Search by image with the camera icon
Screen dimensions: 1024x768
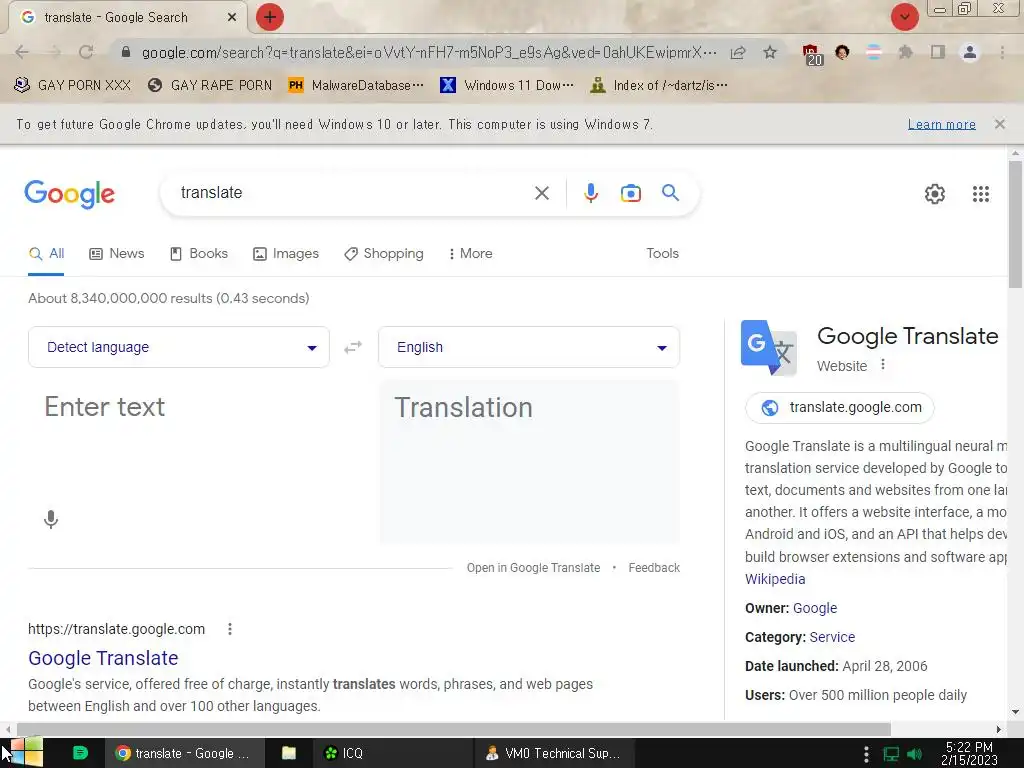[x=630, y=193]
